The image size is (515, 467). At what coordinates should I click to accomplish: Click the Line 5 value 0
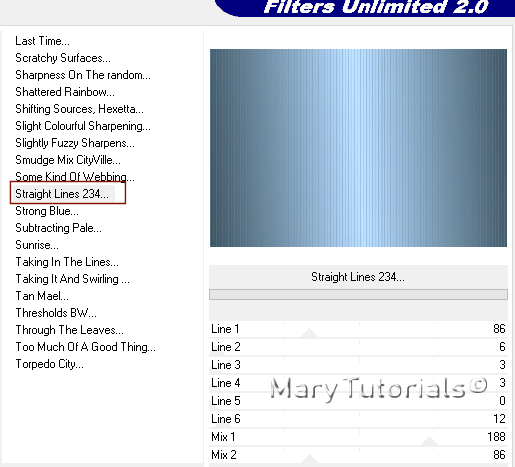click(502, 401)
